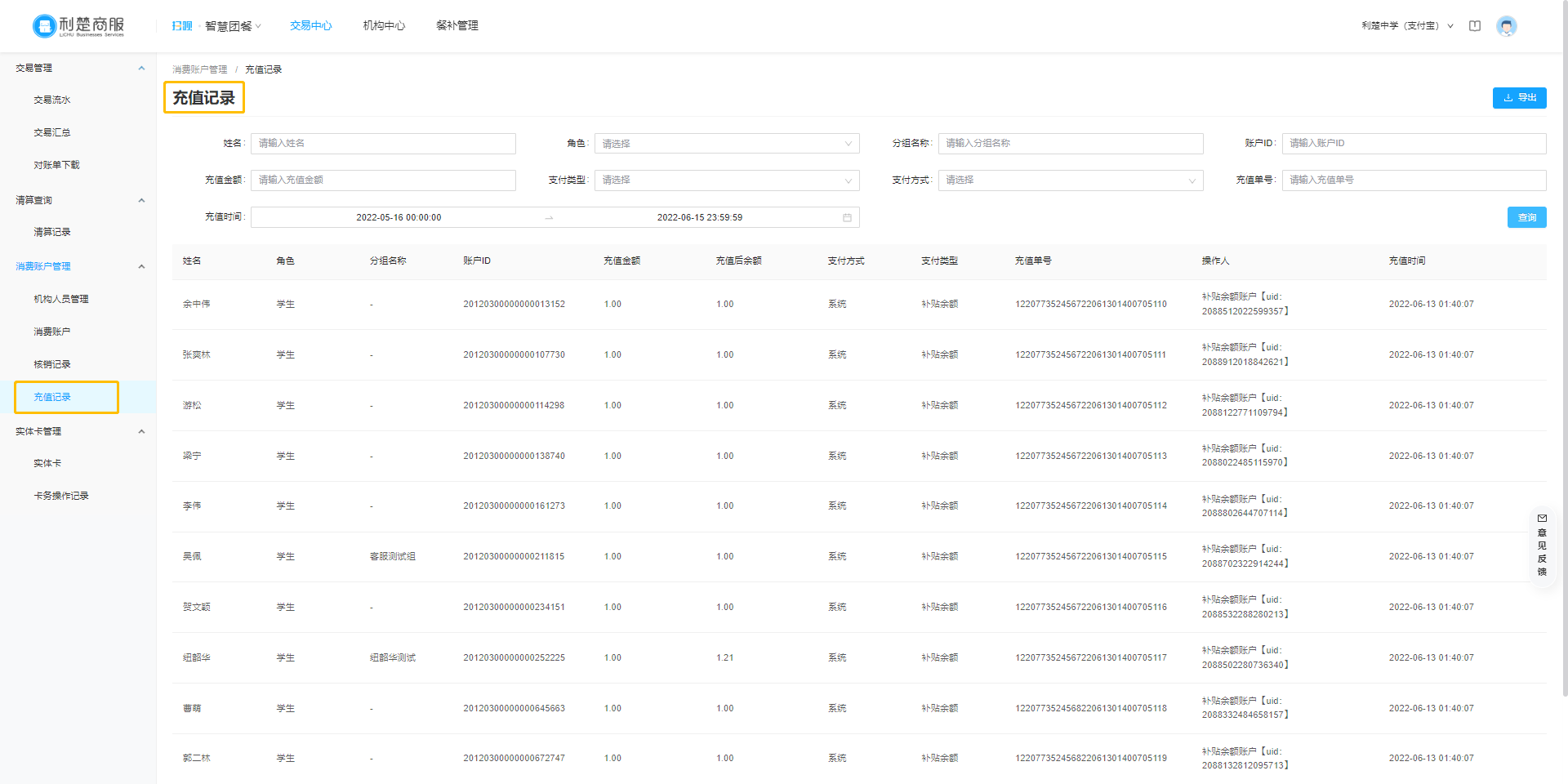Focus the 账户ID input field
This screenshot has height=784, width=1568.
point(1414,144)
